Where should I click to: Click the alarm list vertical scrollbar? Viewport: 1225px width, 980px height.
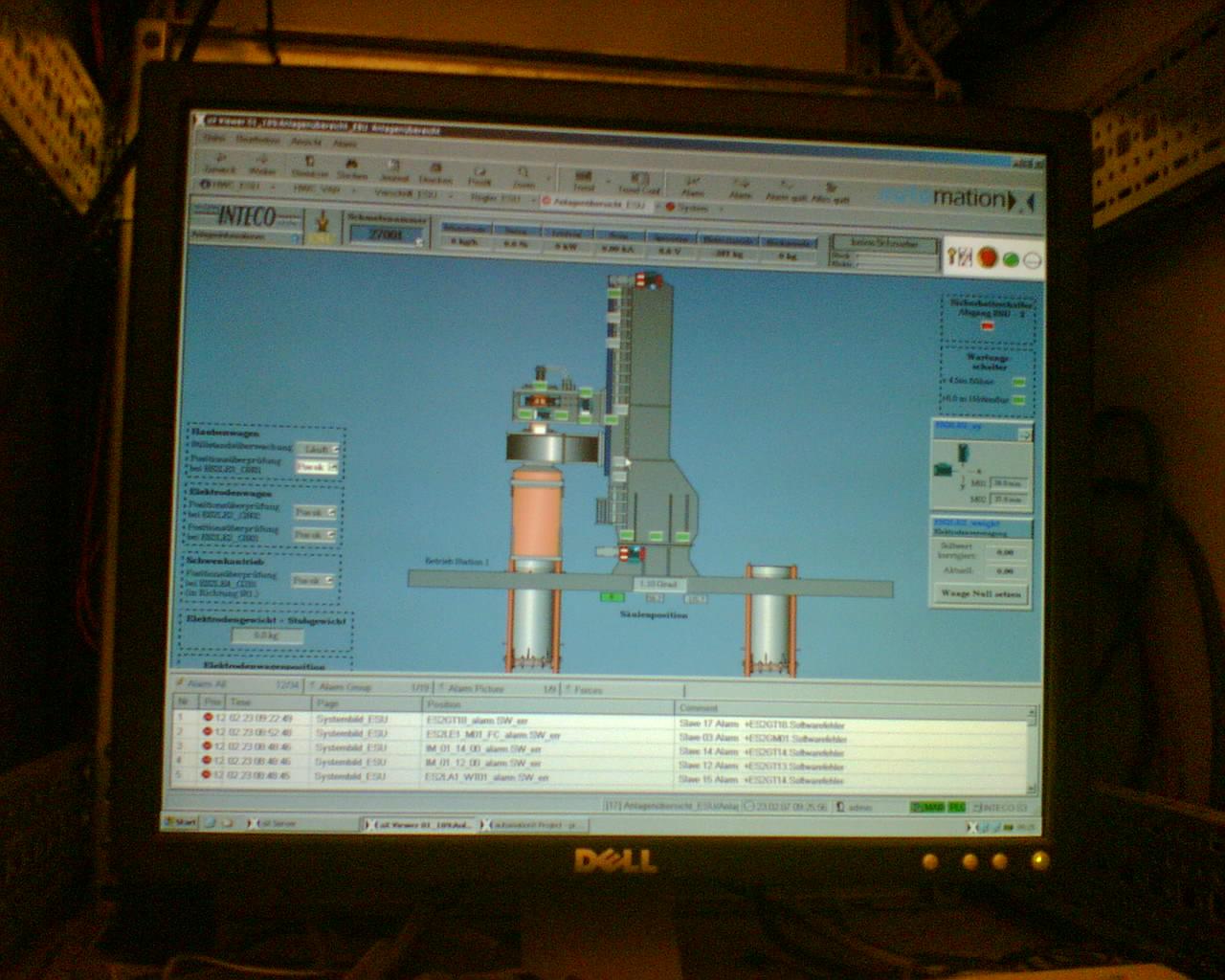tap(1032, 750)
